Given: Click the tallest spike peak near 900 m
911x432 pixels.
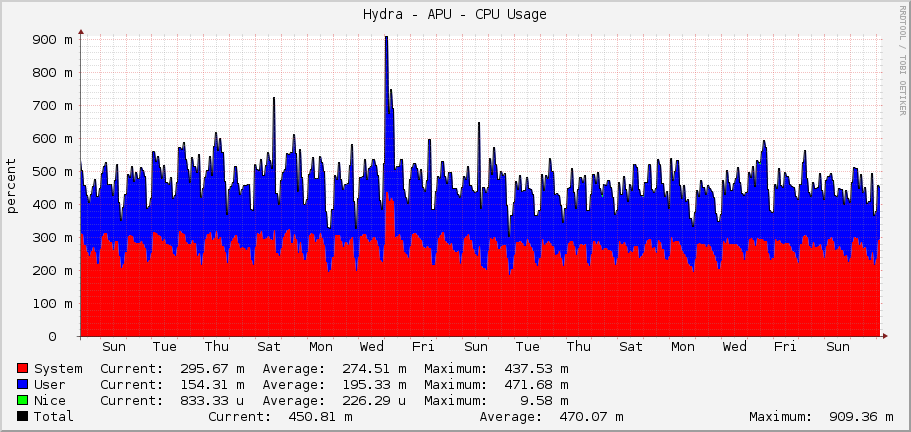Looking at the screenshot, I should pos(386,38).
